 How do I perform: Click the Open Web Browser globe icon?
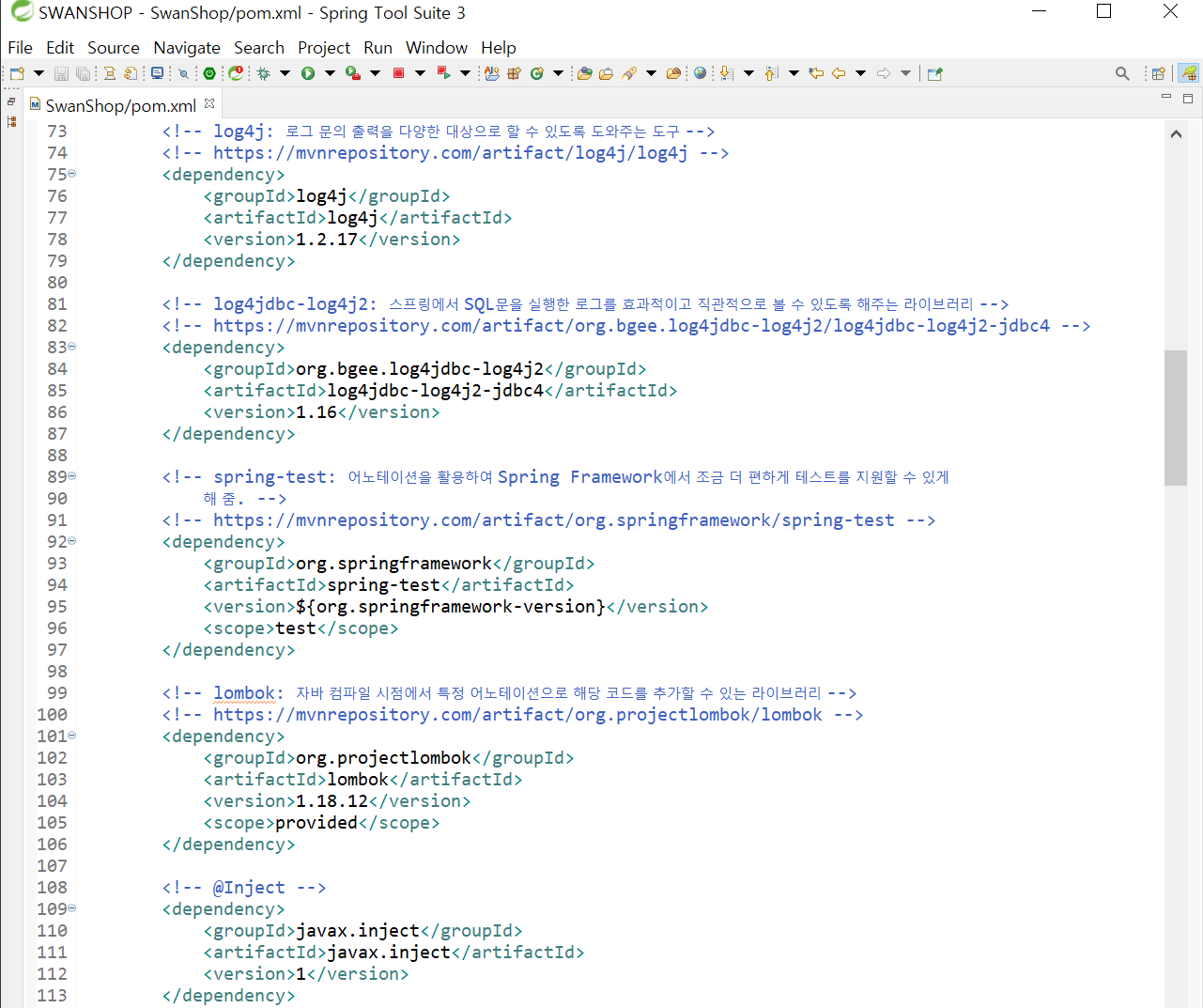coord(700,73)
